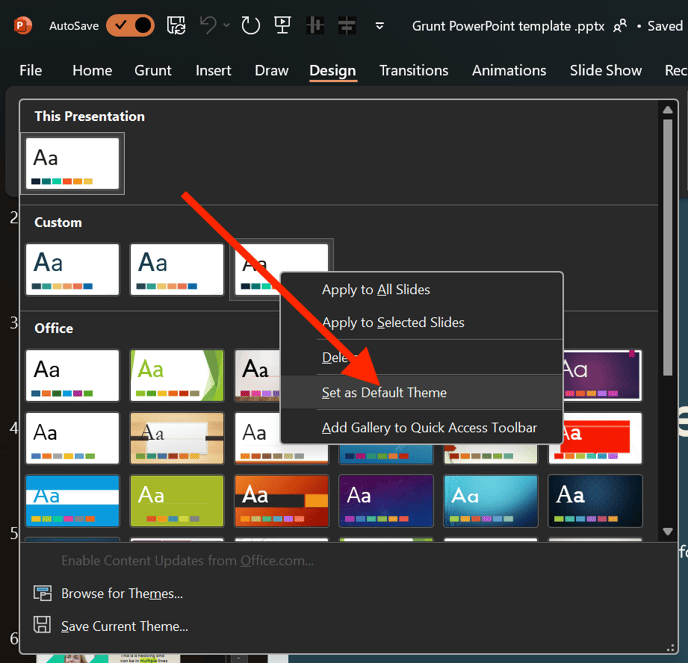Toggle the AutoSave switch

point(130,25)
